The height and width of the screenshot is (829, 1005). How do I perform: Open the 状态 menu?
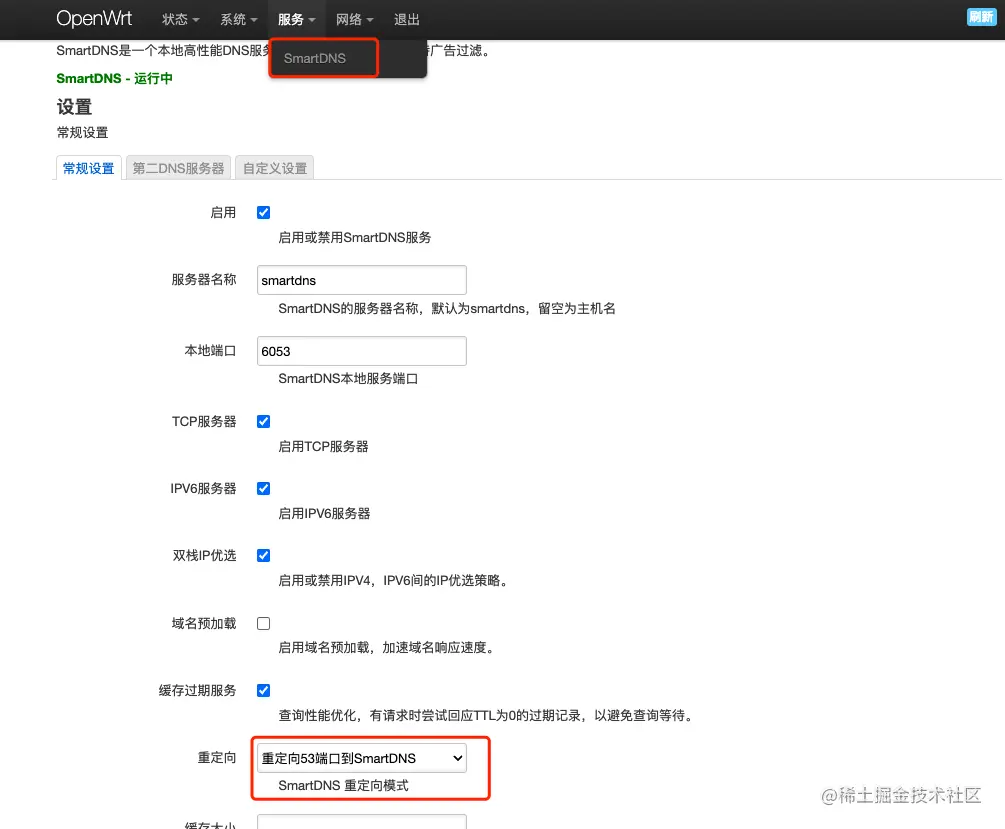178,18
